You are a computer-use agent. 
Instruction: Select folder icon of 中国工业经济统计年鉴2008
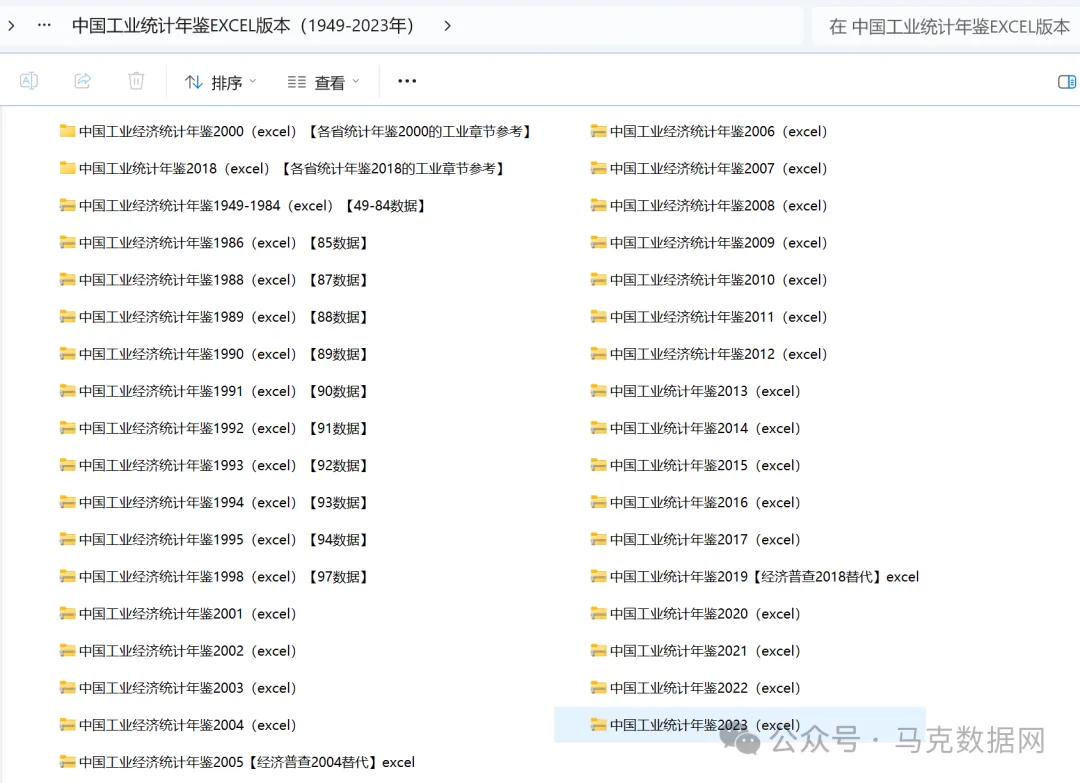599,205
